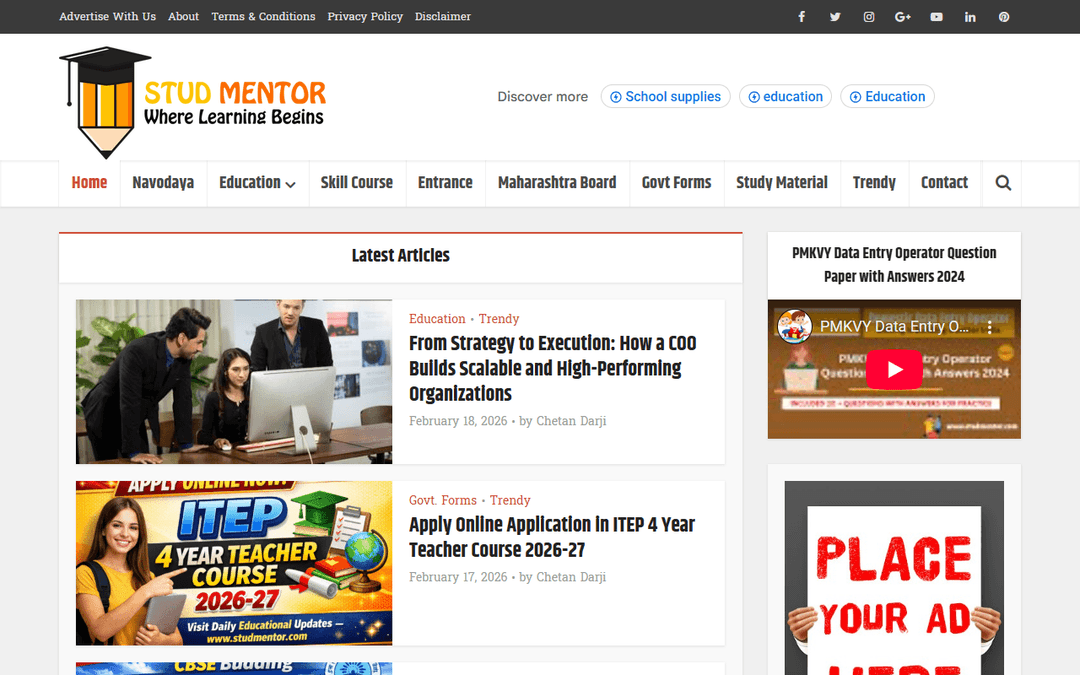The width and height of the screenshot is (1080, 675).
Task: Click the February 18, 2026 date text
Action: point(458,421)
